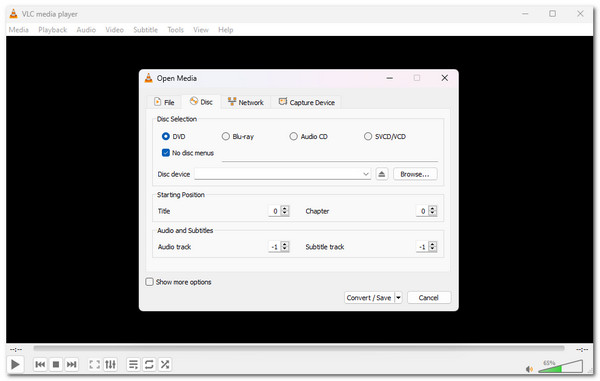Viewport: 600px width, 381px height.
Task: Click the volume slider at 65%
Action: (560, 366)
